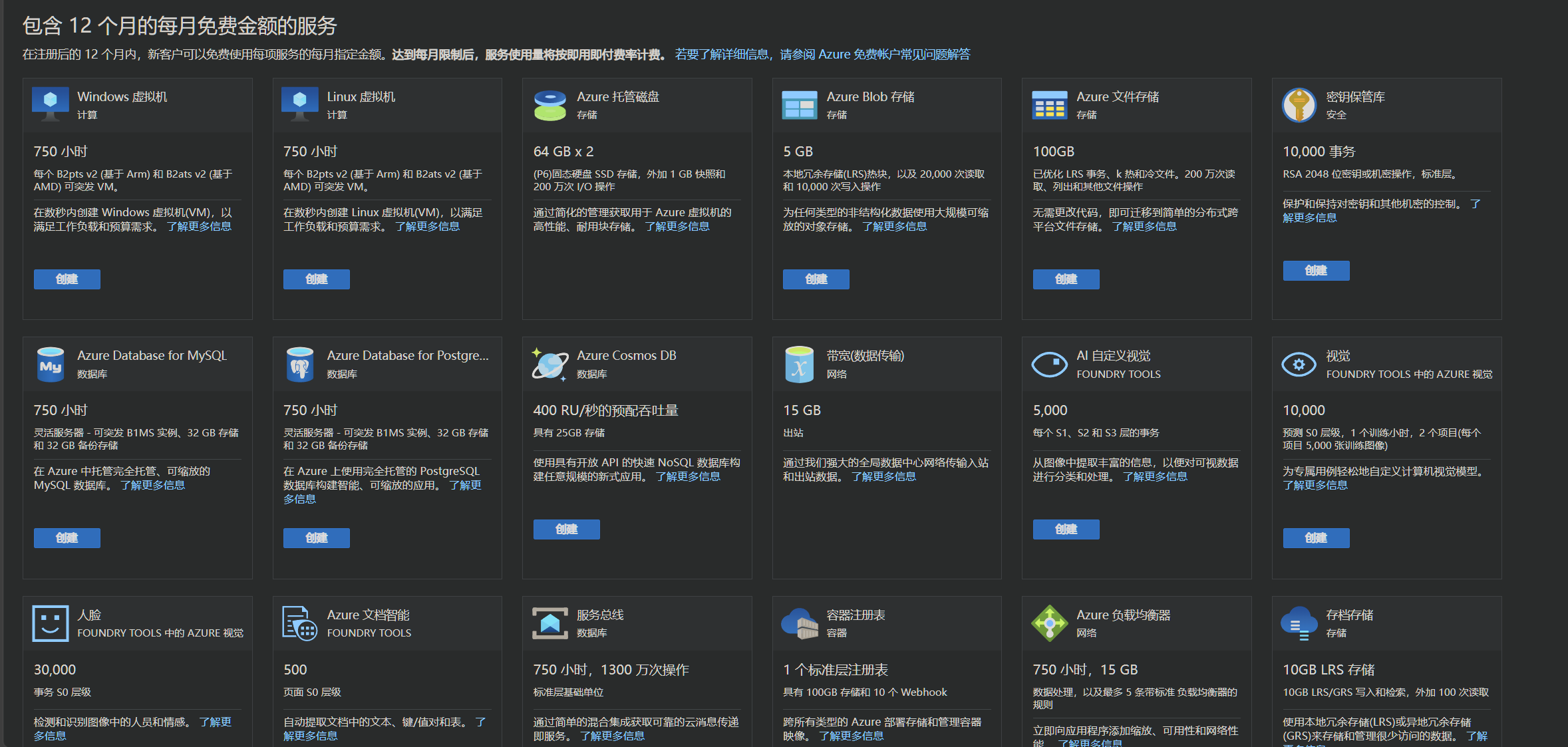Click "15 GB" on the 带宽(数据传输) card
1568x747 pixels.
tap(802, 410)
